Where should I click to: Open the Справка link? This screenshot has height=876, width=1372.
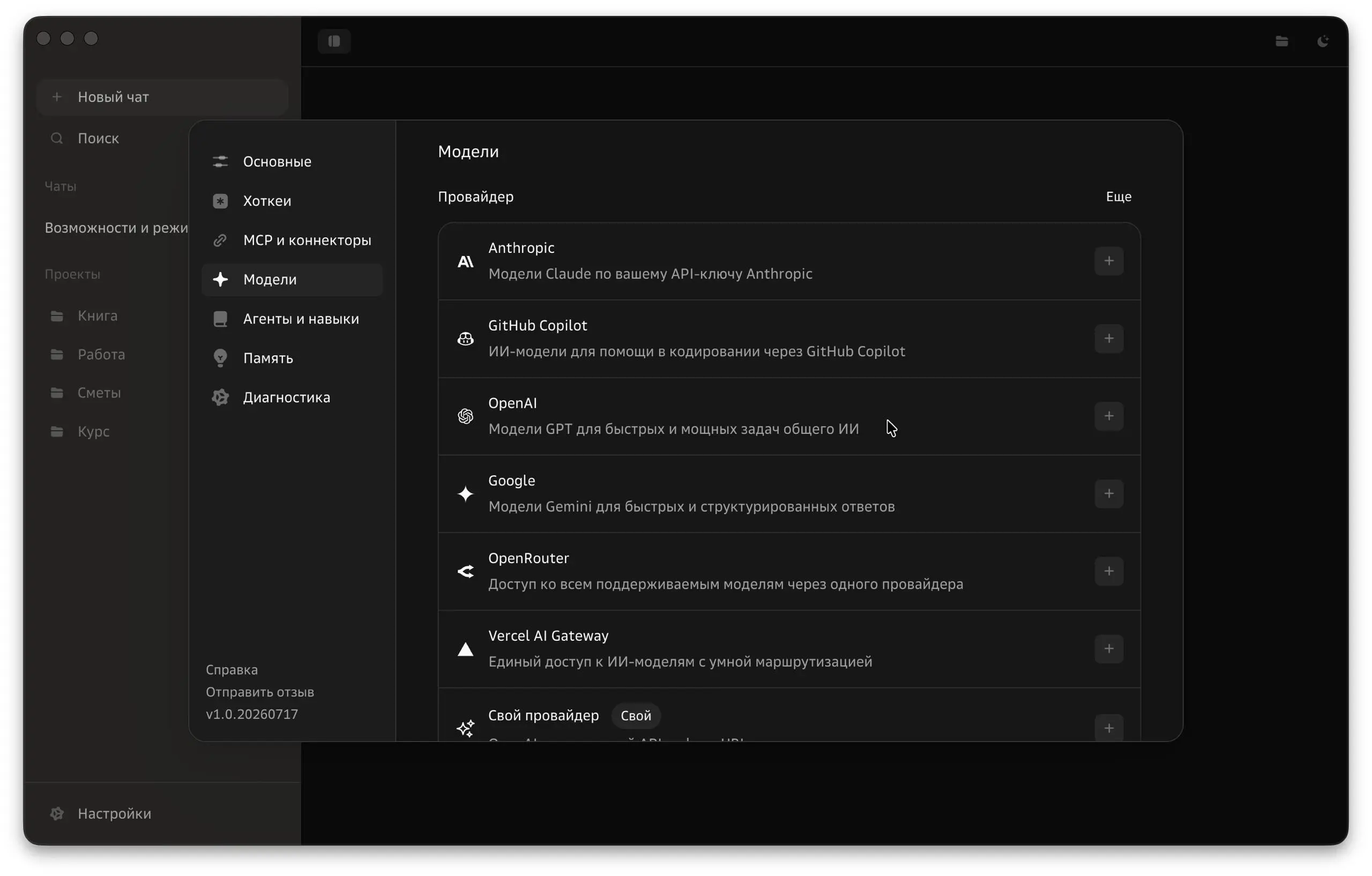(232, 670)
